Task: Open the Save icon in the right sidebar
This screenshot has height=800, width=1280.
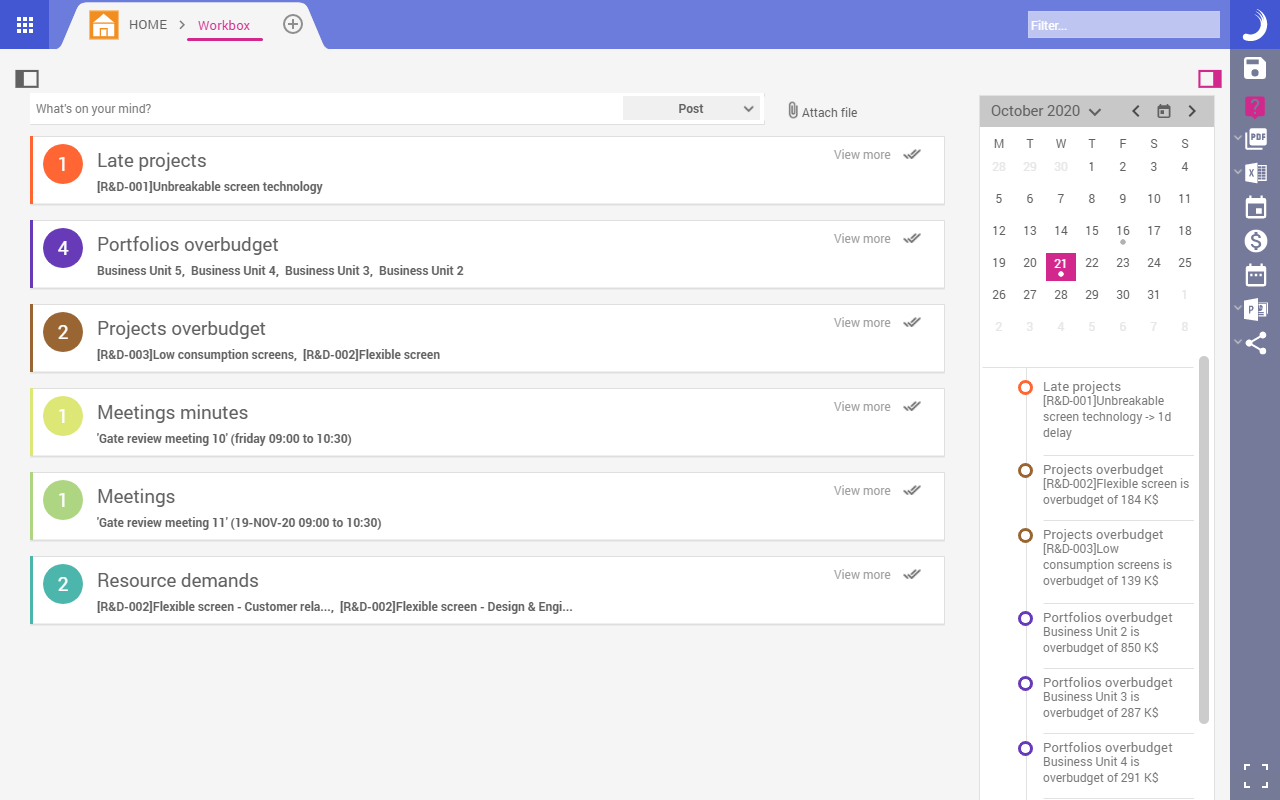Action: [1254, 68]
